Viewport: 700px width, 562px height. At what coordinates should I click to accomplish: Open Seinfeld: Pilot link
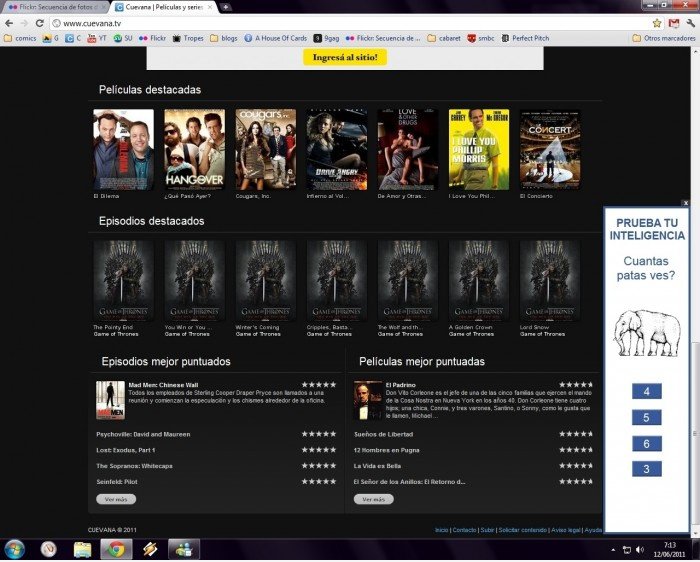[117, 482]
